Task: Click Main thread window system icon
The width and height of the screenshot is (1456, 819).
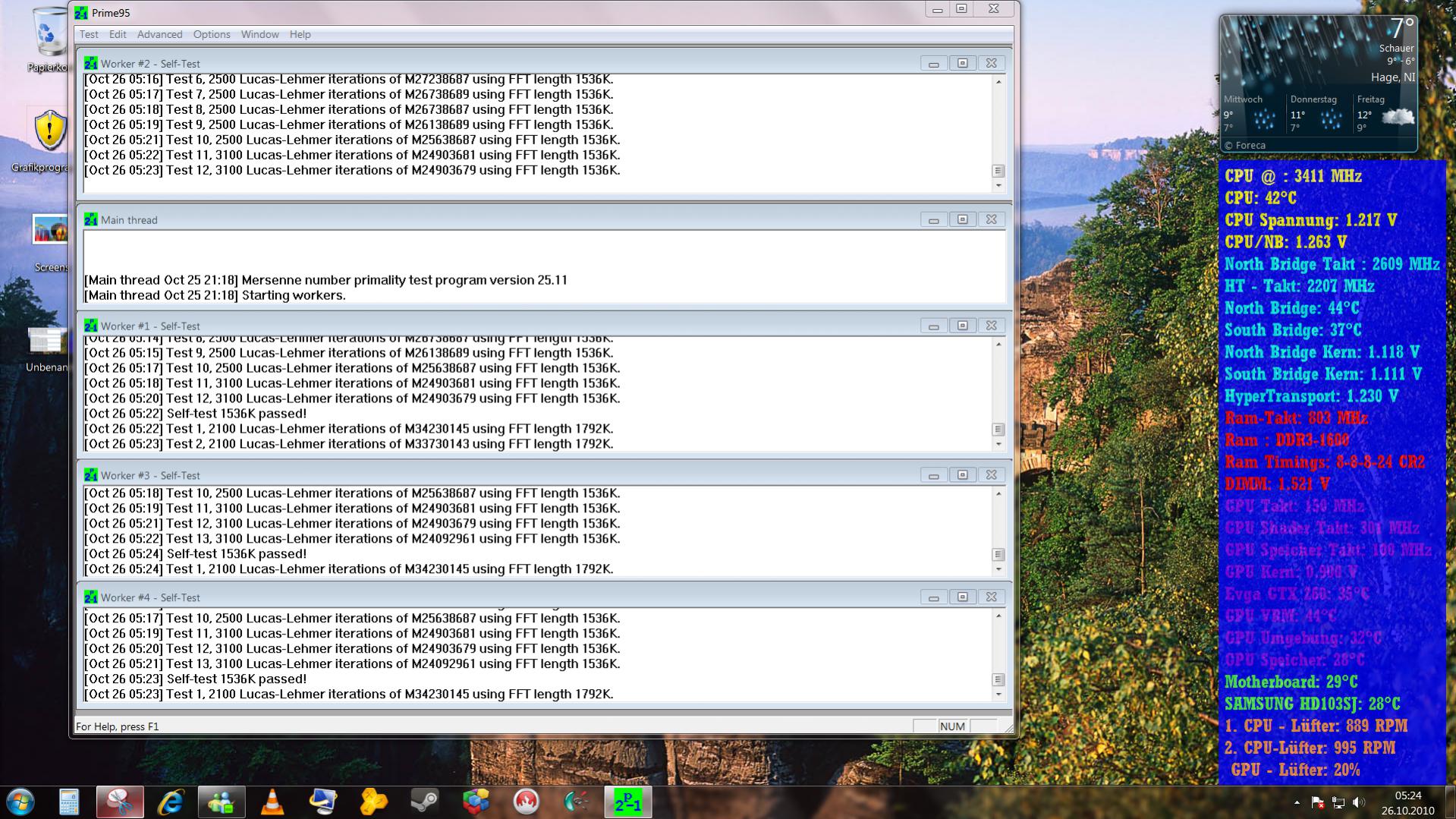Action: click(x=91, y=219)
